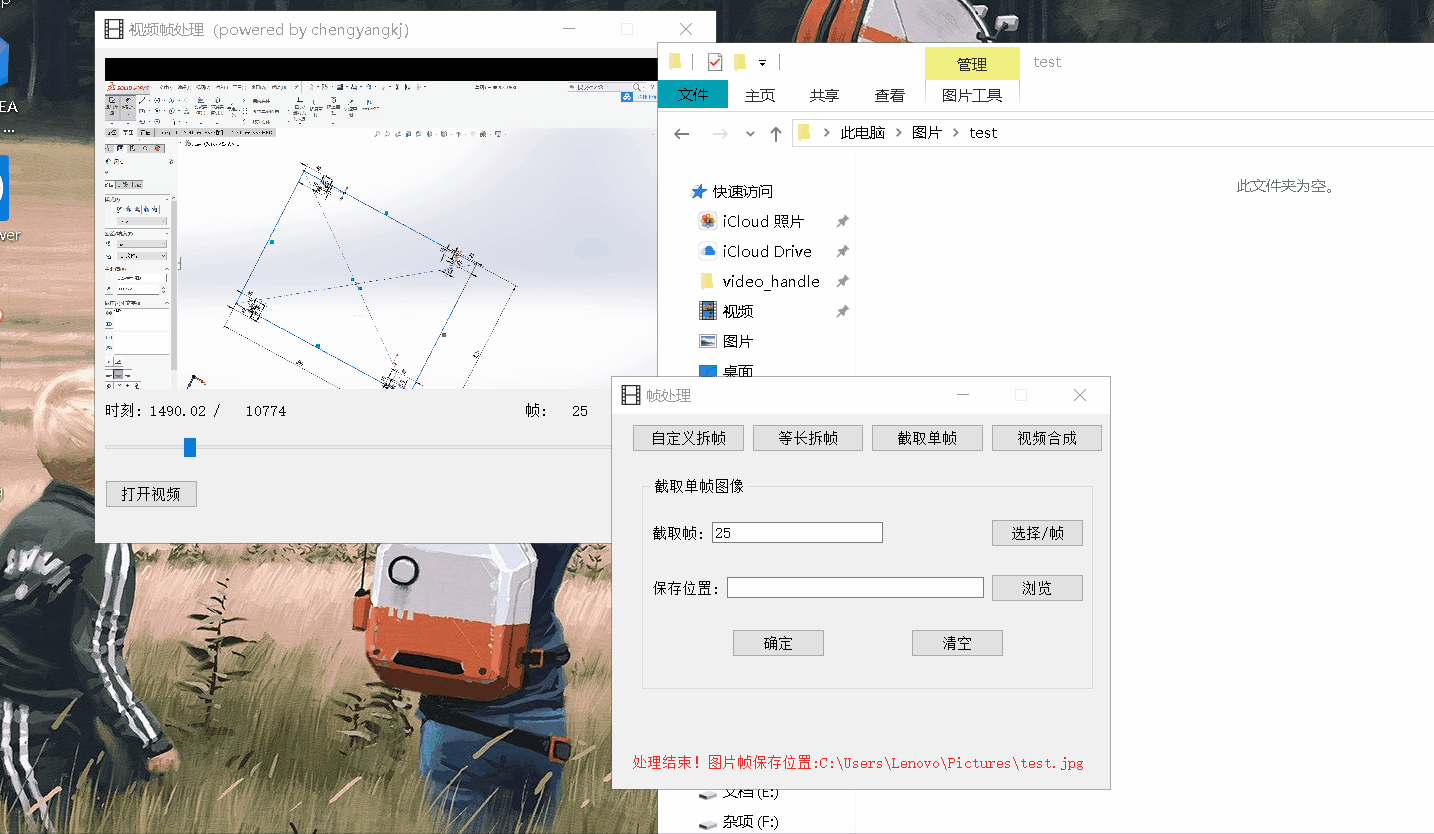Click the 时刻 timestamp readout
The height and width of the screenshot is (834, 1434).
click(x=196, y=411)
